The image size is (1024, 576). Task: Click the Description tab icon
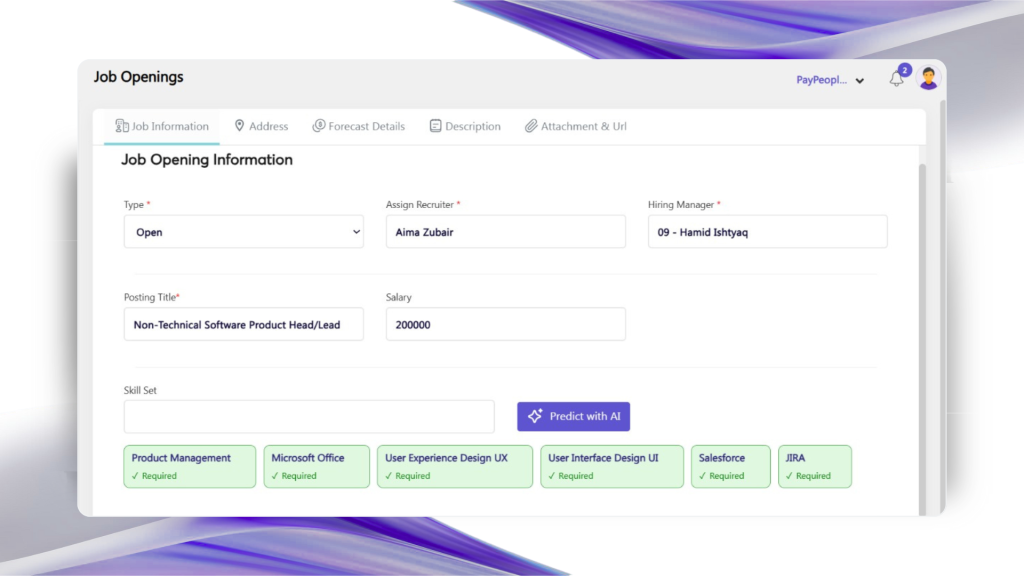point(435,126)
